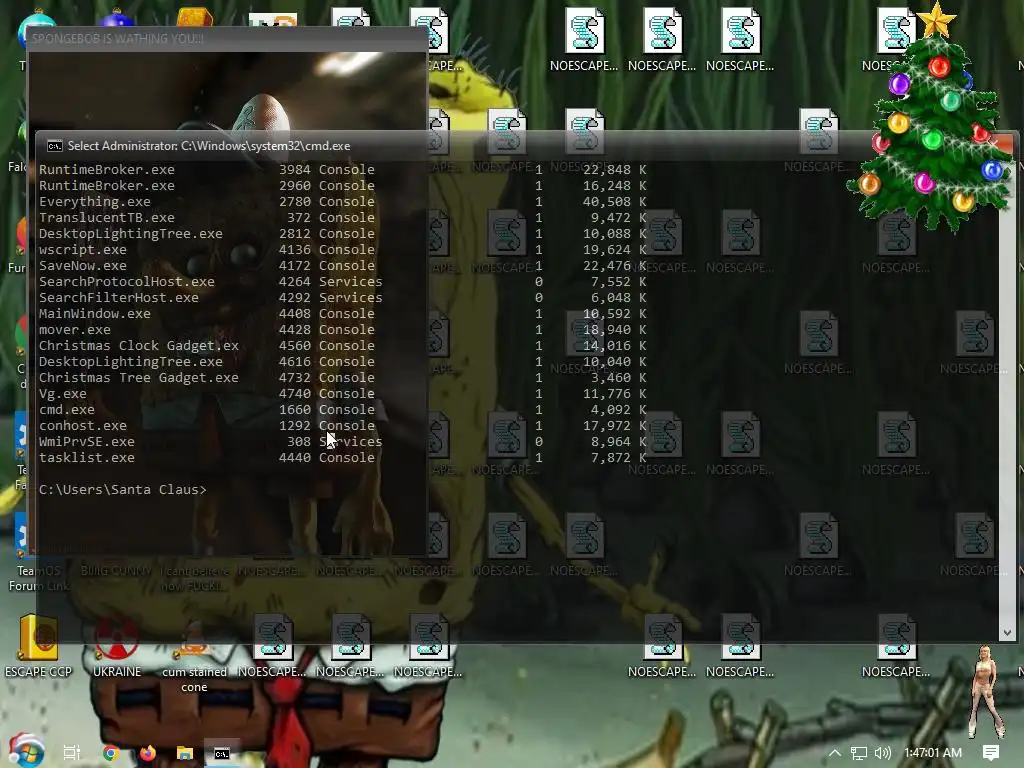This screenshot has height=768, width=1024.
Task: Click the 'Christmas Clock Gadget.ex' process name
Action: pos(138,345)
